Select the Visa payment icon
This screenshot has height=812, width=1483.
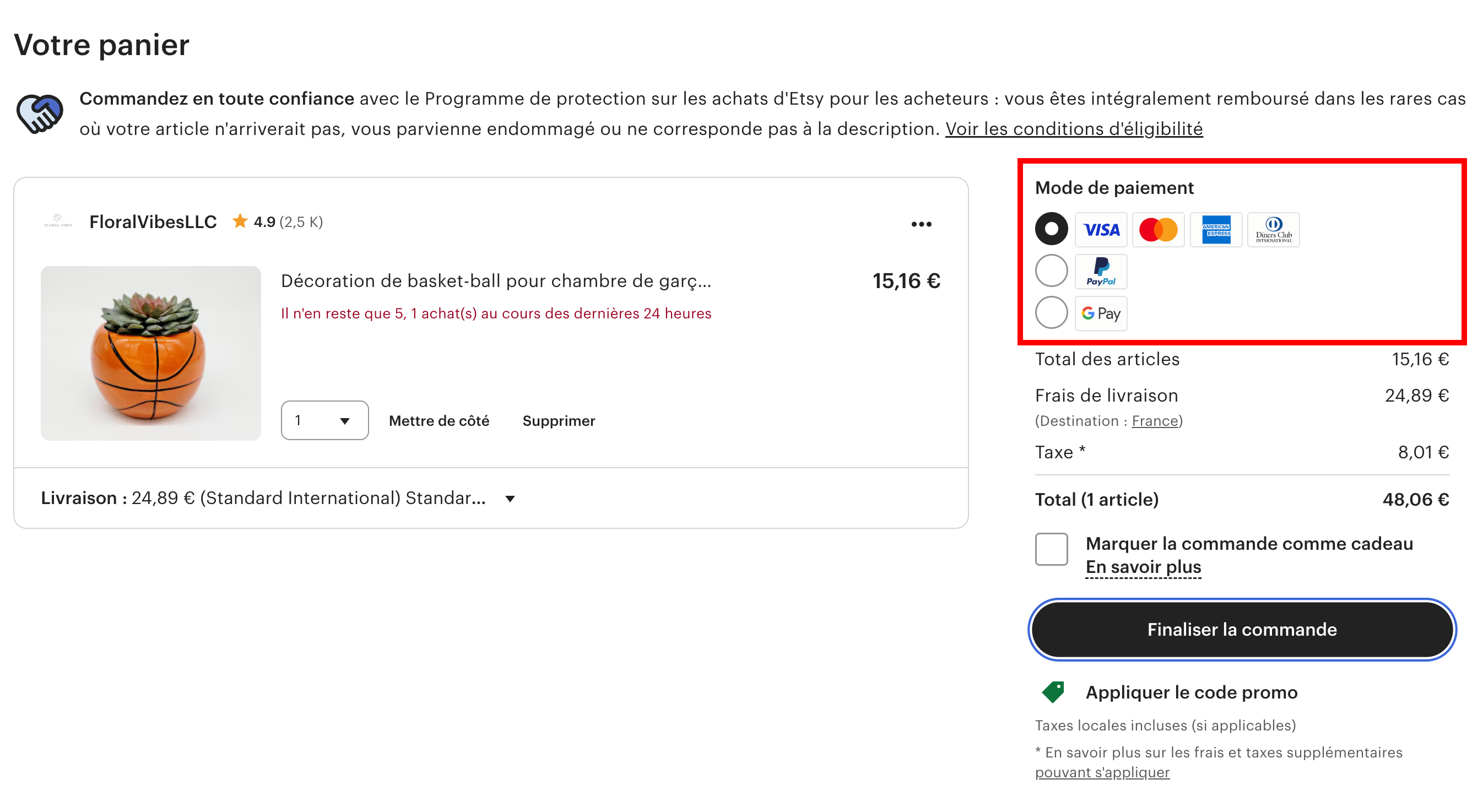coord(1101,230)
